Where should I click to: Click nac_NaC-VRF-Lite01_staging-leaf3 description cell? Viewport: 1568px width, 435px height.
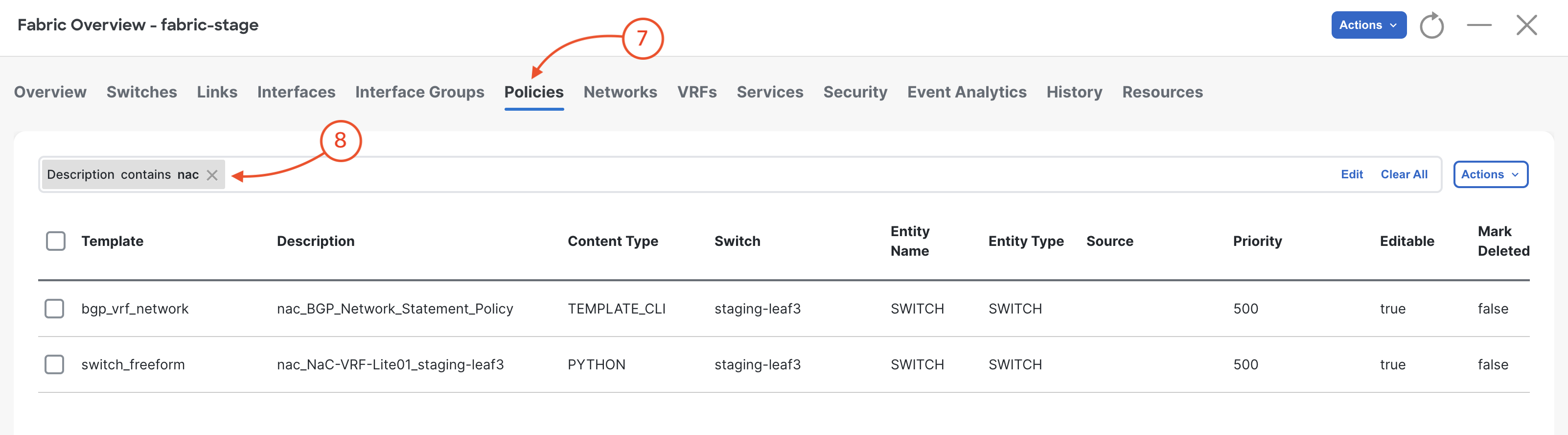pyautogui.click(x=390, y=364)
